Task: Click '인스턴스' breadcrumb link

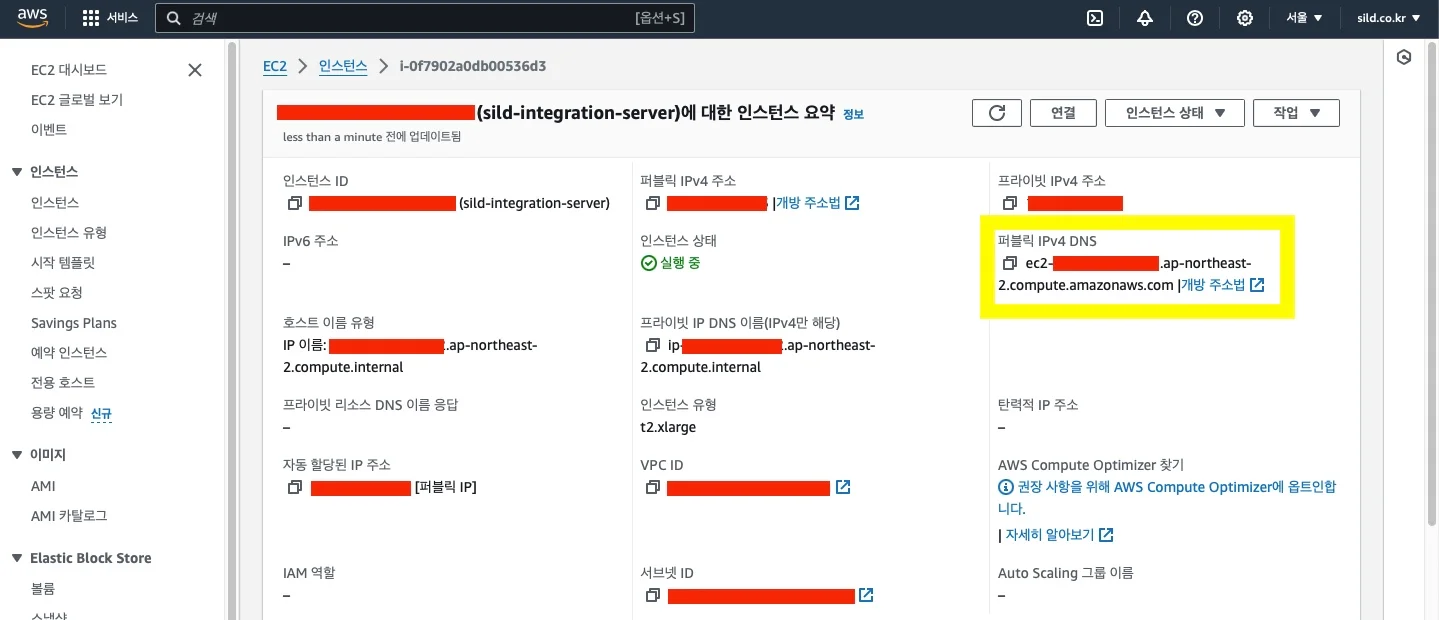Action: point(343,66)
